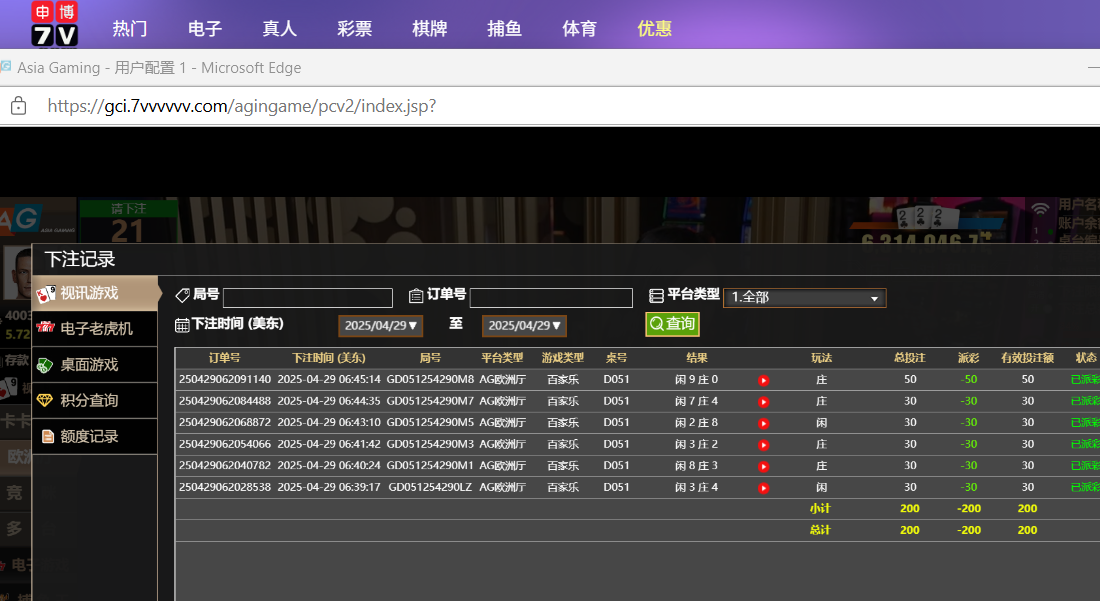The width and height of the screenshot is (1100, 601).
Task: Click the red play icon for round GD051254290M5
Action: [x=763, y=423]
